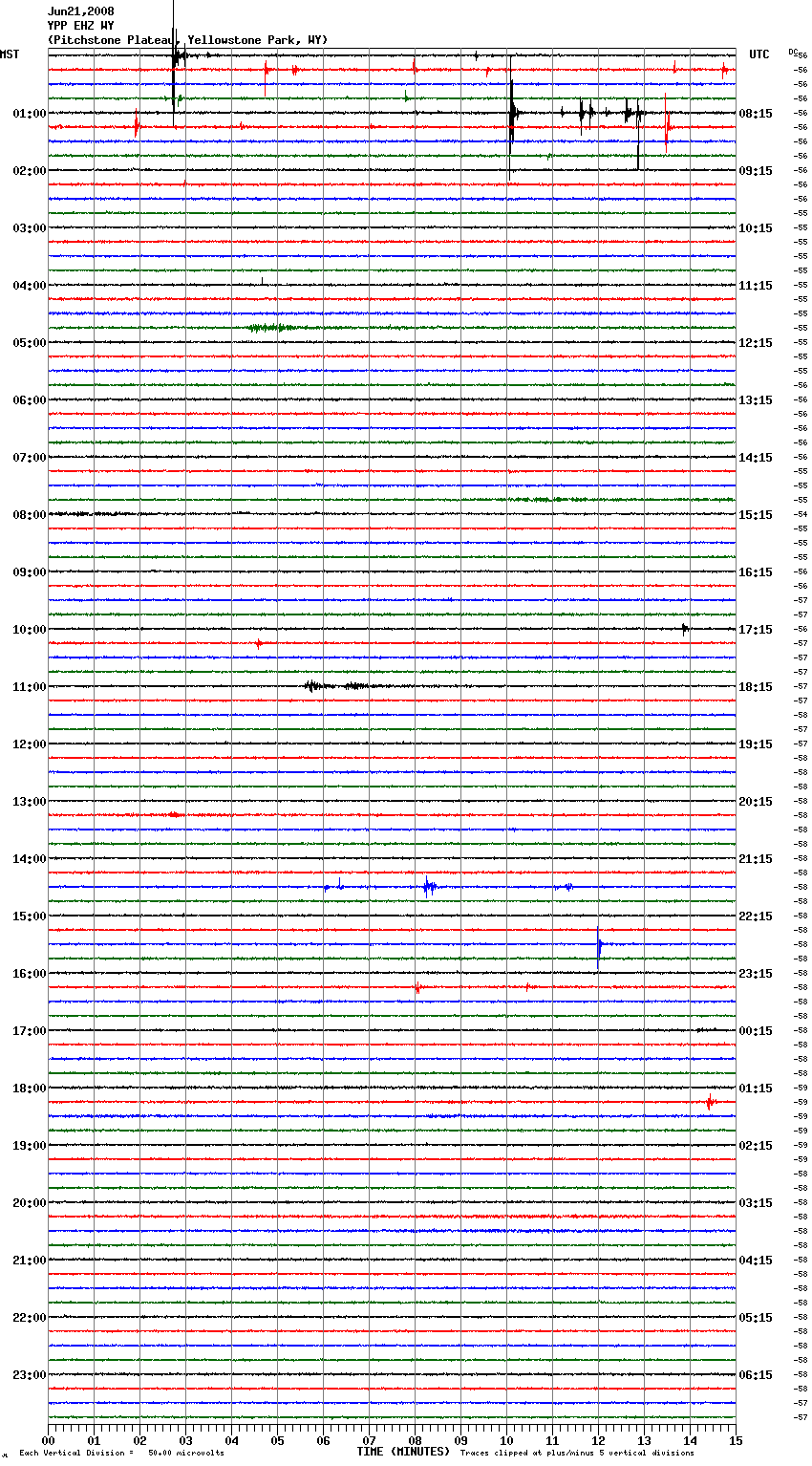Click the 19:15 UTC time label
The width and height of the screenshot is (812, 1466).
(x=756, y=744)
